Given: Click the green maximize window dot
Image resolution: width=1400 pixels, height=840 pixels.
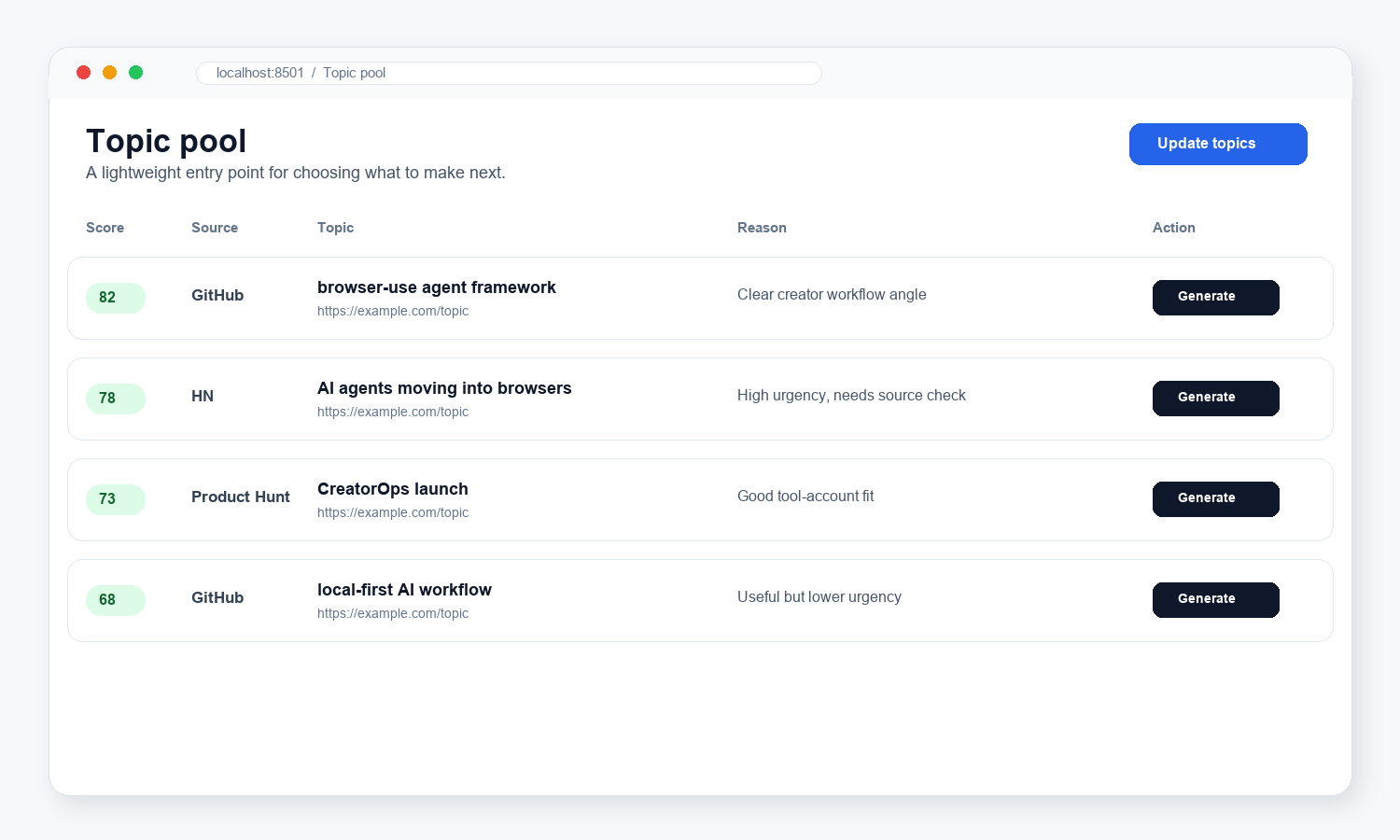Looking at the screenshot, I should pyautogui.click(x=135, y=72).
